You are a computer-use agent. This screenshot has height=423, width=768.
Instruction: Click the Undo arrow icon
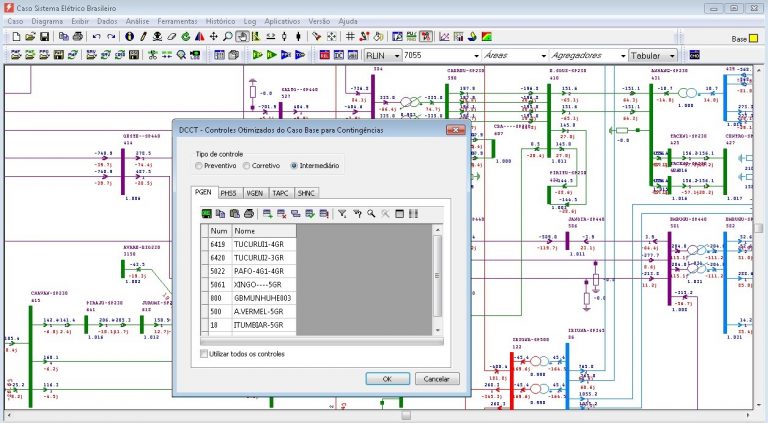[96, 37]
